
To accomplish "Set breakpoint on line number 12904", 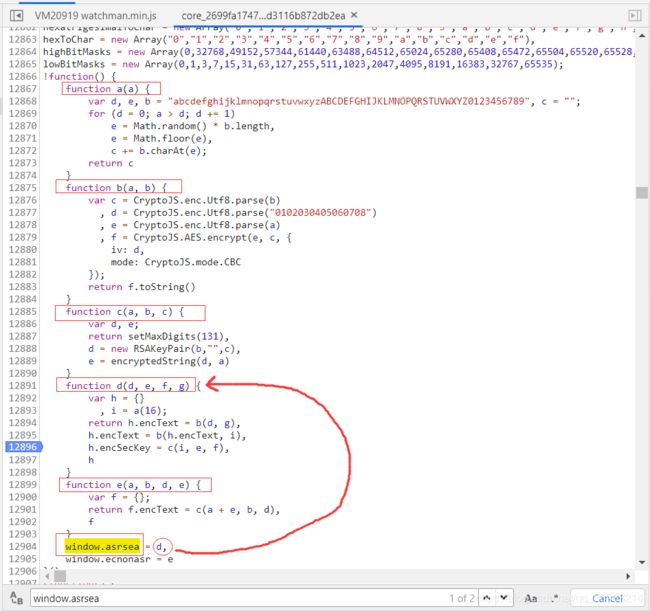I will pos(23,546).
